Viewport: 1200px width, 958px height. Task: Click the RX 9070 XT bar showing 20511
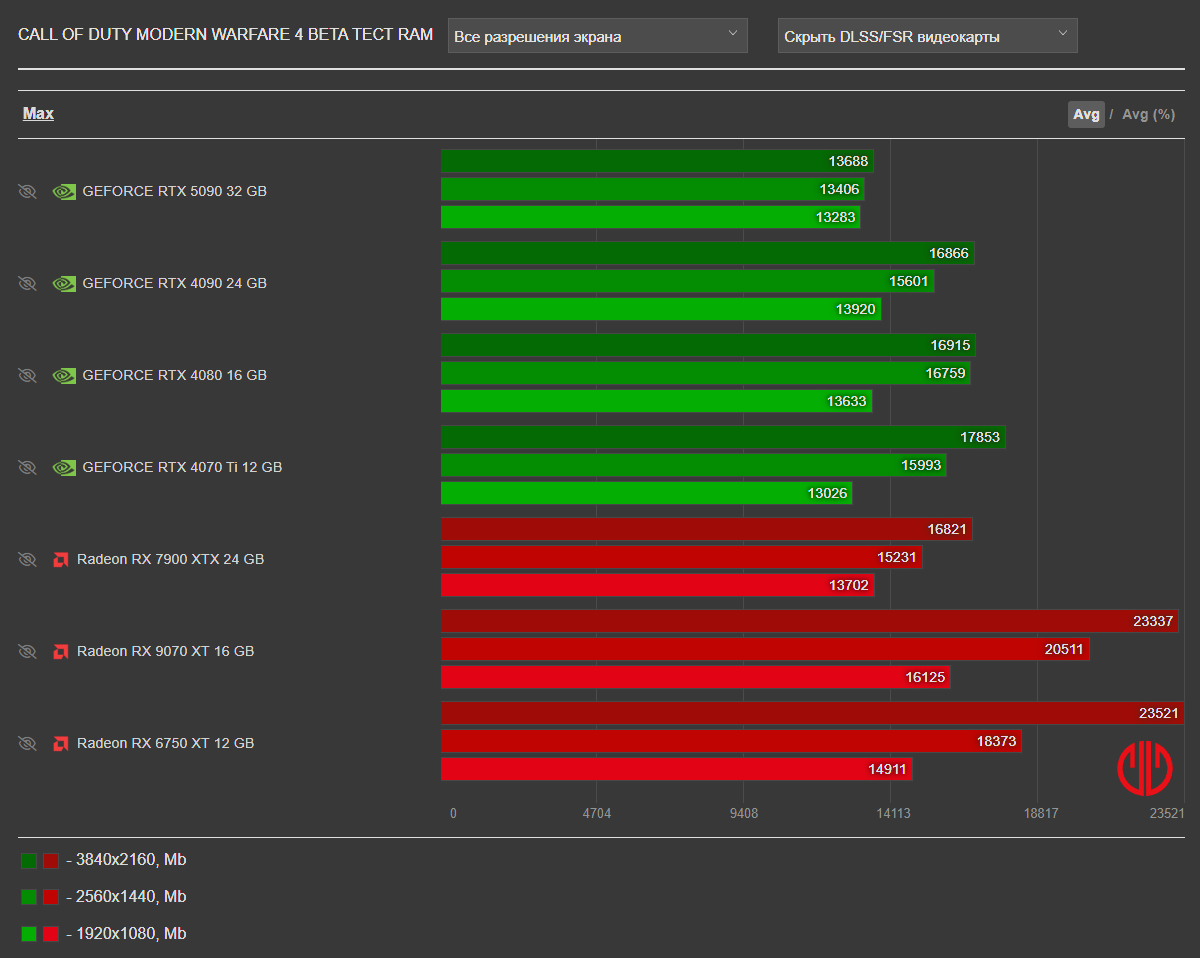(765, 649)
